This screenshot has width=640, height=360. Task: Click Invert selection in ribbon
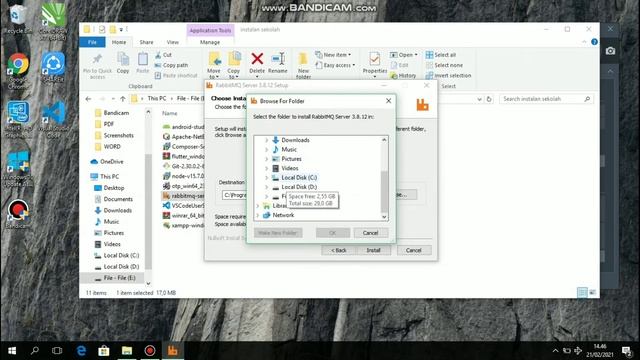pos(448,76)
